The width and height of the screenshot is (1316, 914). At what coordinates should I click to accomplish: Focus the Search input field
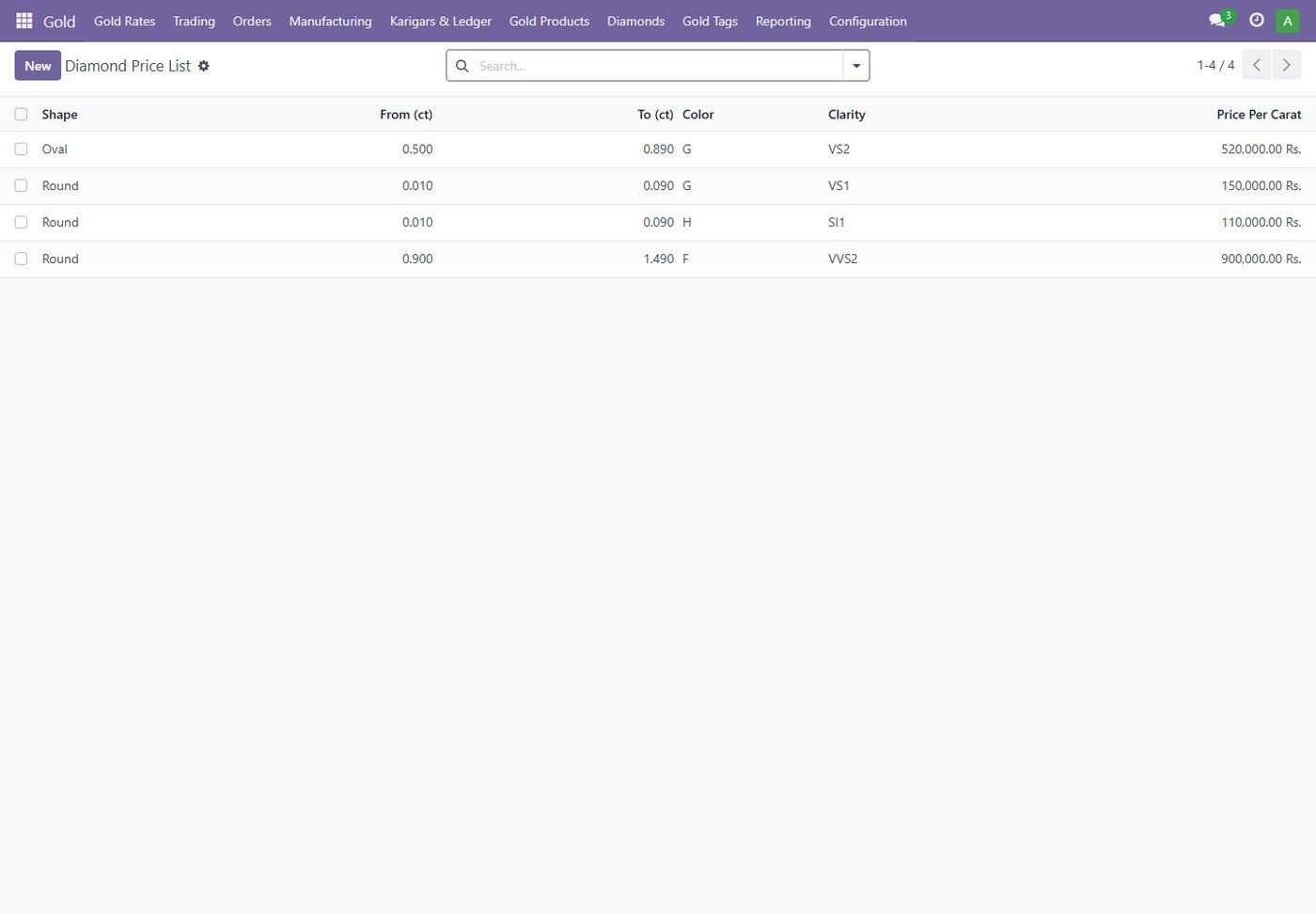click(658, 66)
